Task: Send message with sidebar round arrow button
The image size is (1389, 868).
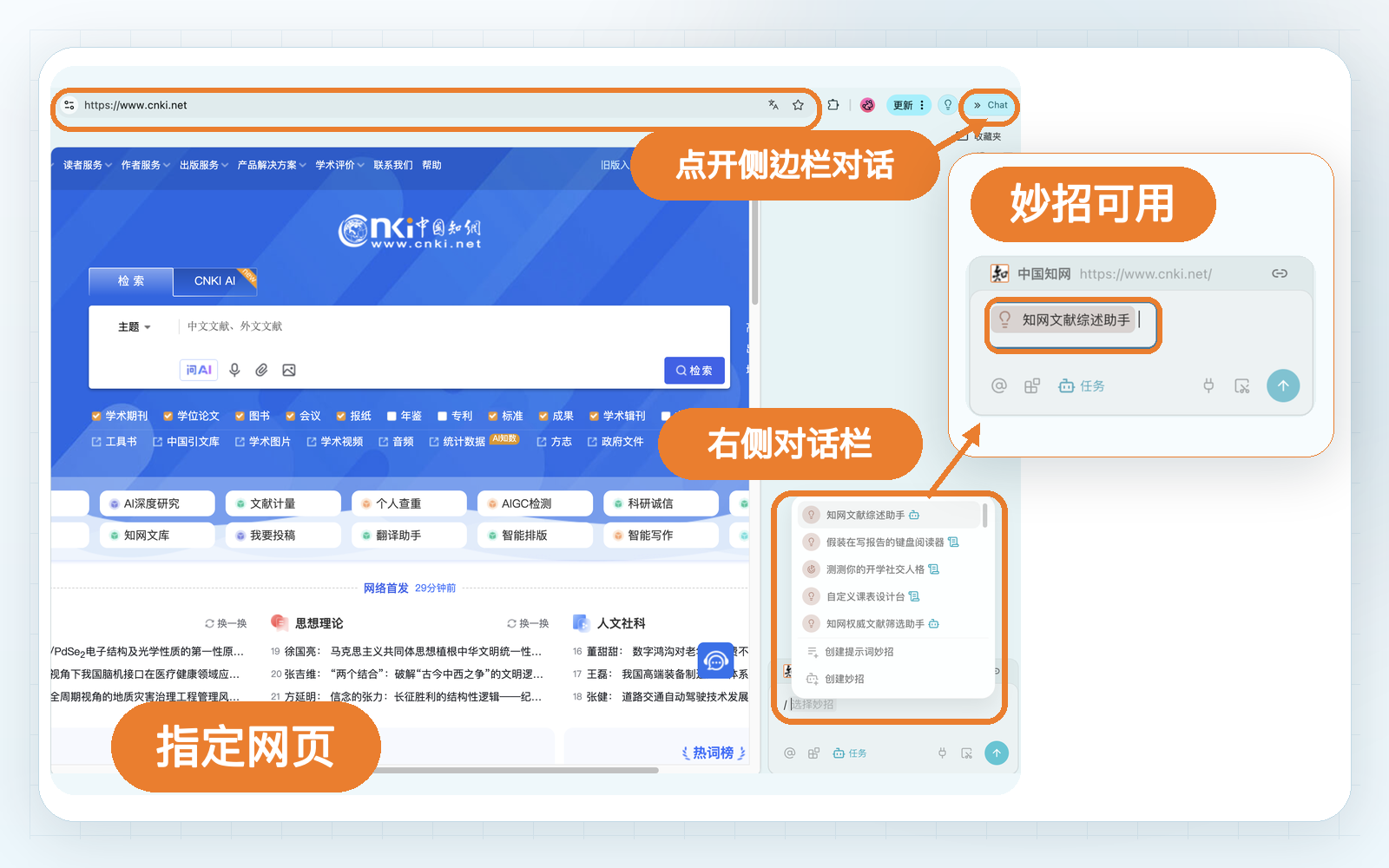Action: pos(997,753)
